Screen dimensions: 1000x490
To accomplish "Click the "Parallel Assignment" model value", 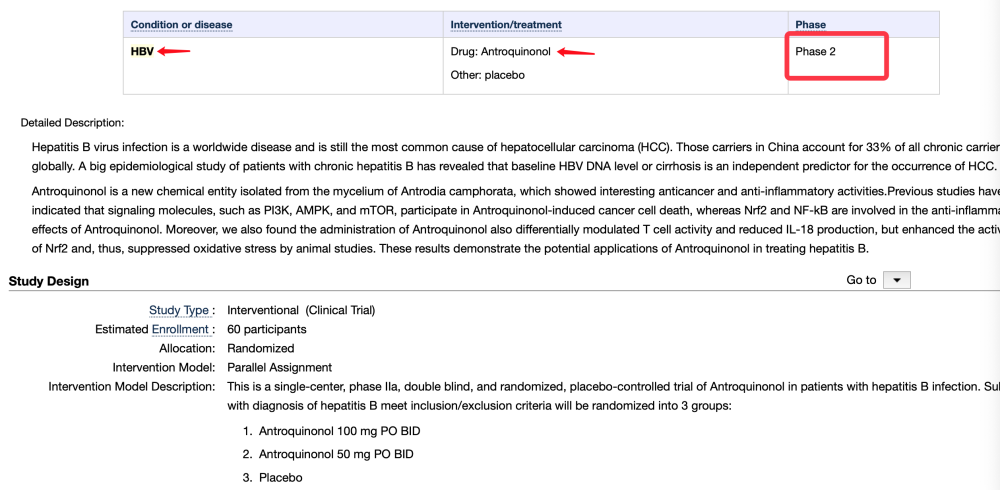I will coord(279,367).
